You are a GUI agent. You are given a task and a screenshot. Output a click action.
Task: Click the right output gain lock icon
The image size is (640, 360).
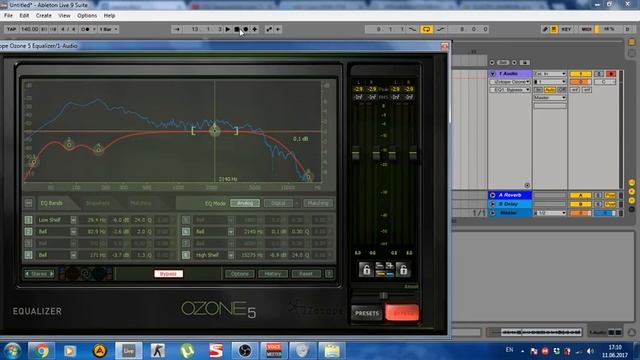pos(403,270)
